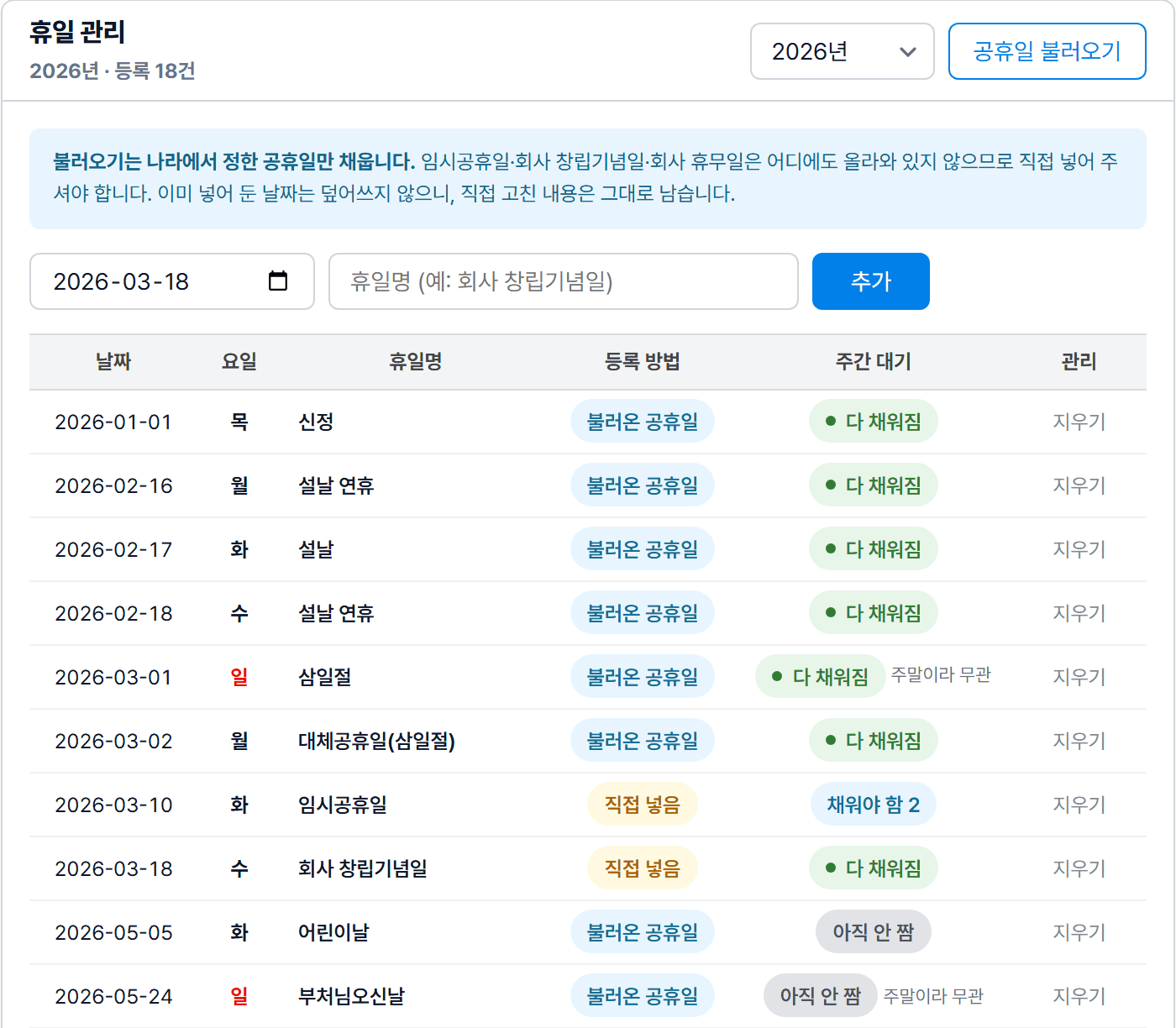Image resolution: width=1176 pixels, height=1028 pixels.
Task: Click the 등록 방법 column header
Action: pos(643,362)
